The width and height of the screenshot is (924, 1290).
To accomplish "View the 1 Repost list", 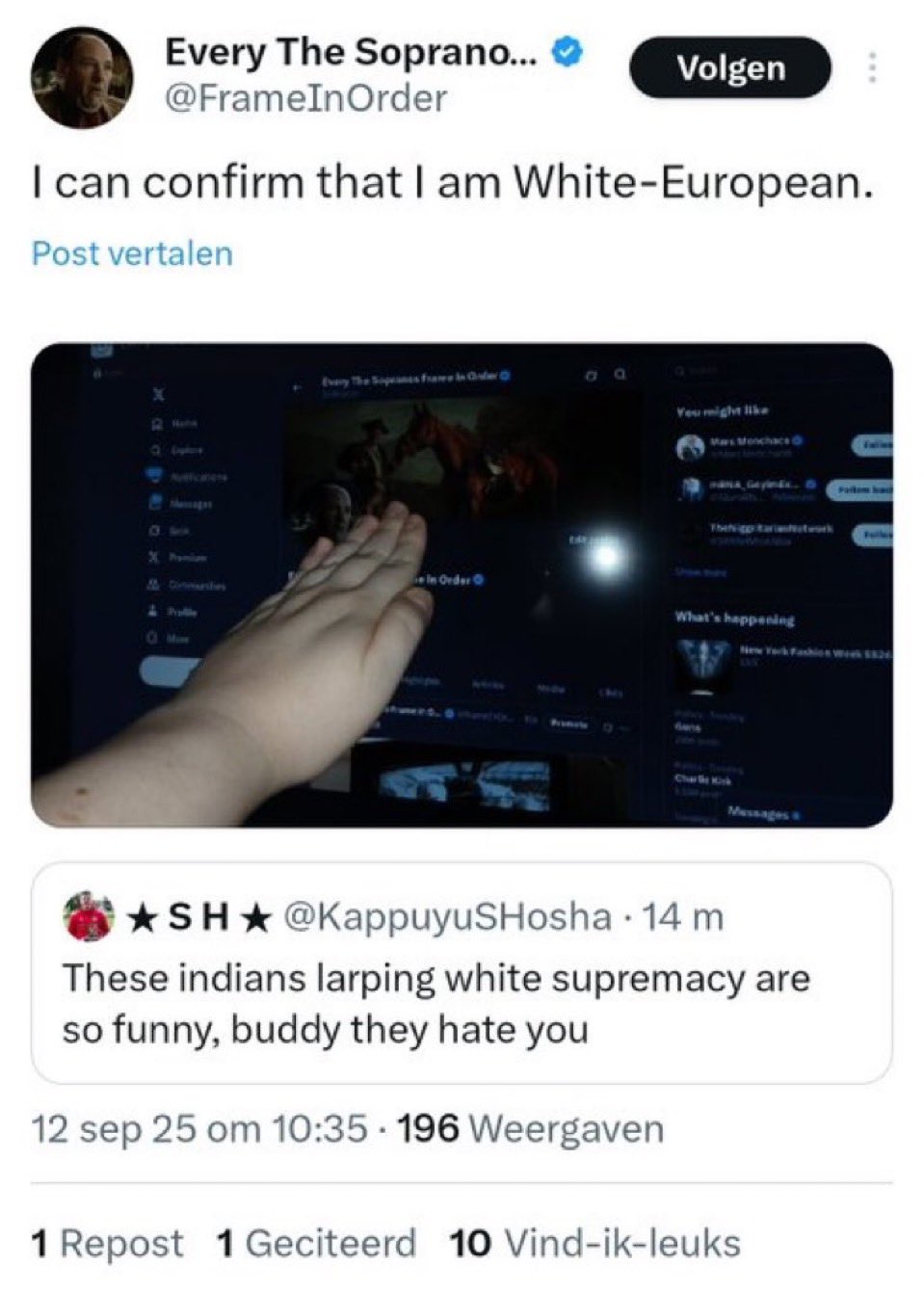I will point(107,1244).
